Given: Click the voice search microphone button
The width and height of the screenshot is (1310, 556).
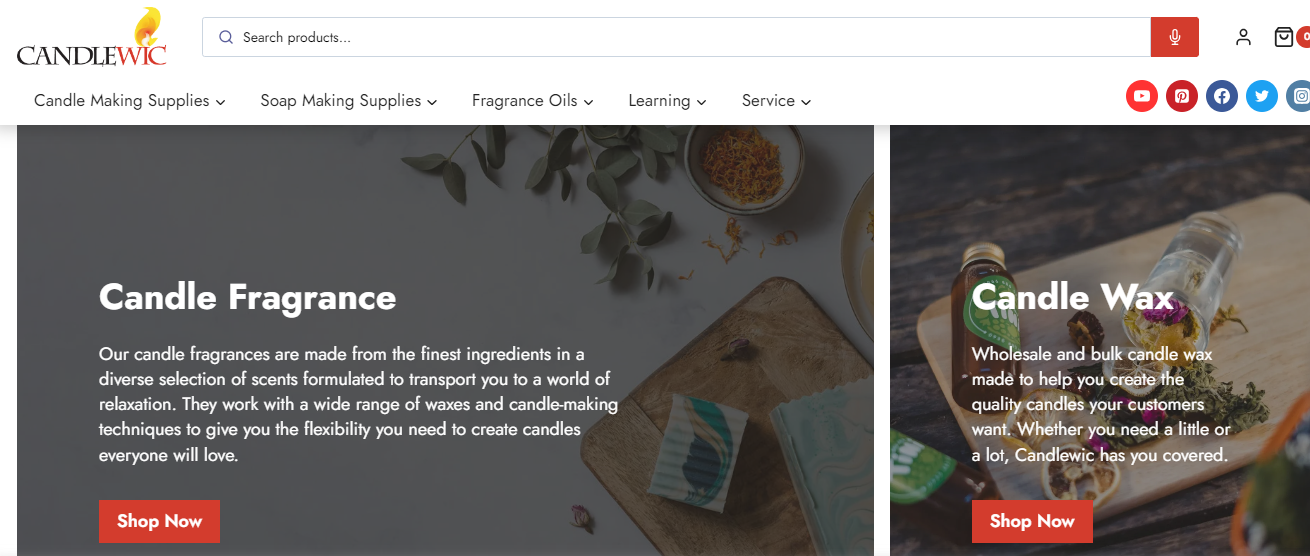Looking at the screenshot, I should pos(1174,38).
